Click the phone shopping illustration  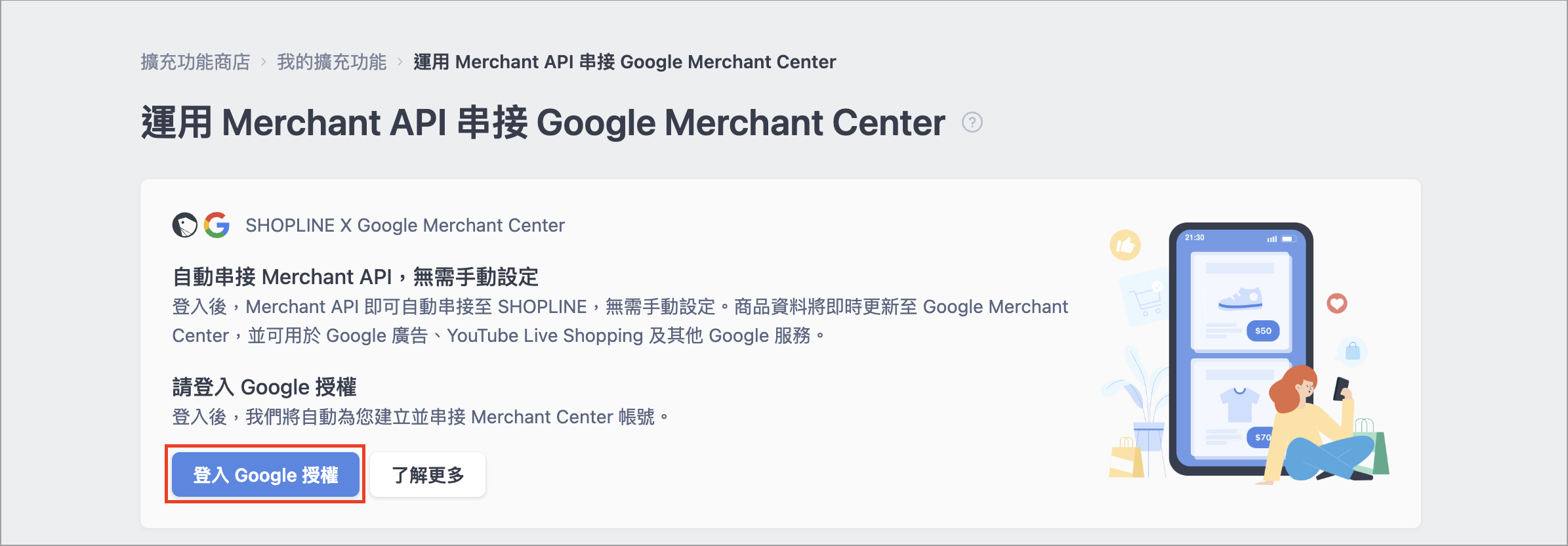[x=1245, y=353]
